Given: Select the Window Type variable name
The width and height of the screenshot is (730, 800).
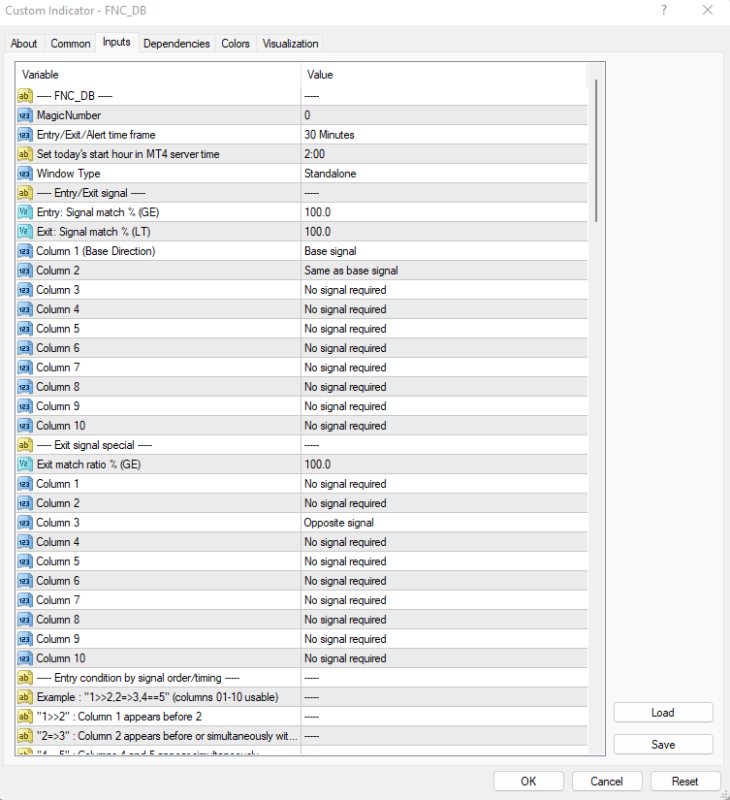Looking at the screenshot, I should pos(68,173).
